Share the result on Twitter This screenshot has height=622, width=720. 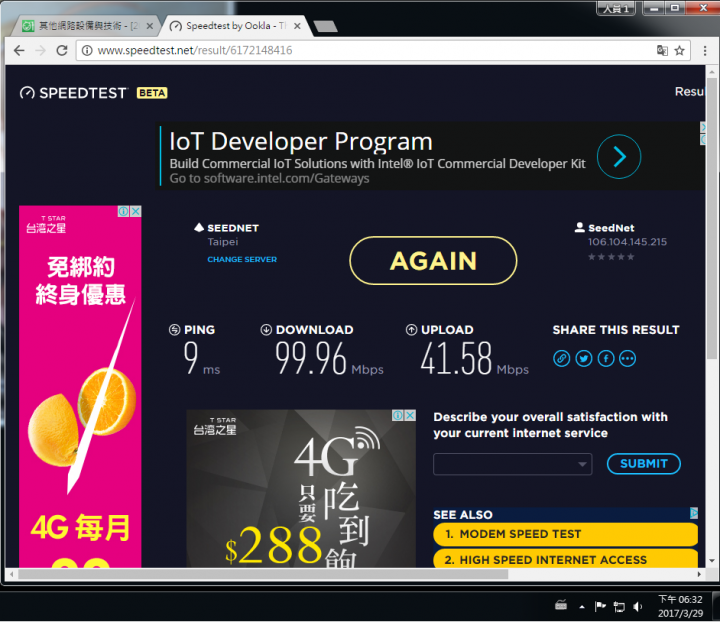[x=584, y=359]
